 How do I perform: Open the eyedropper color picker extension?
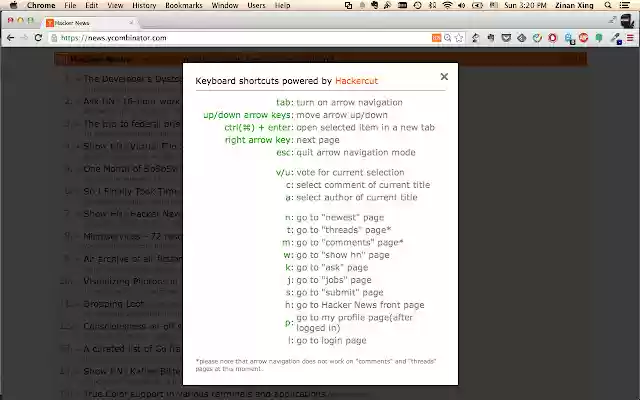click(x=616, y=38)
